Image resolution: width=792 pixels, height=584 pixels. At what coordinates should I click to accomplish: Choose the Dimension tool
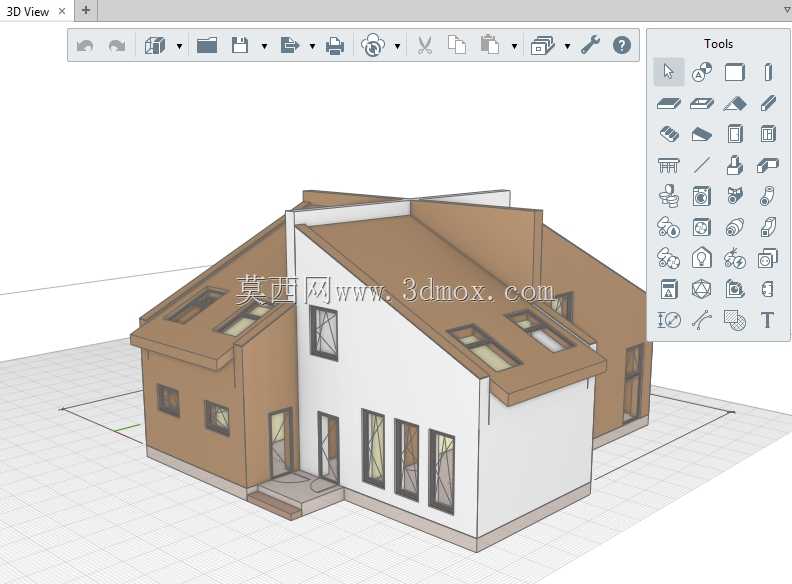point(669,320)
